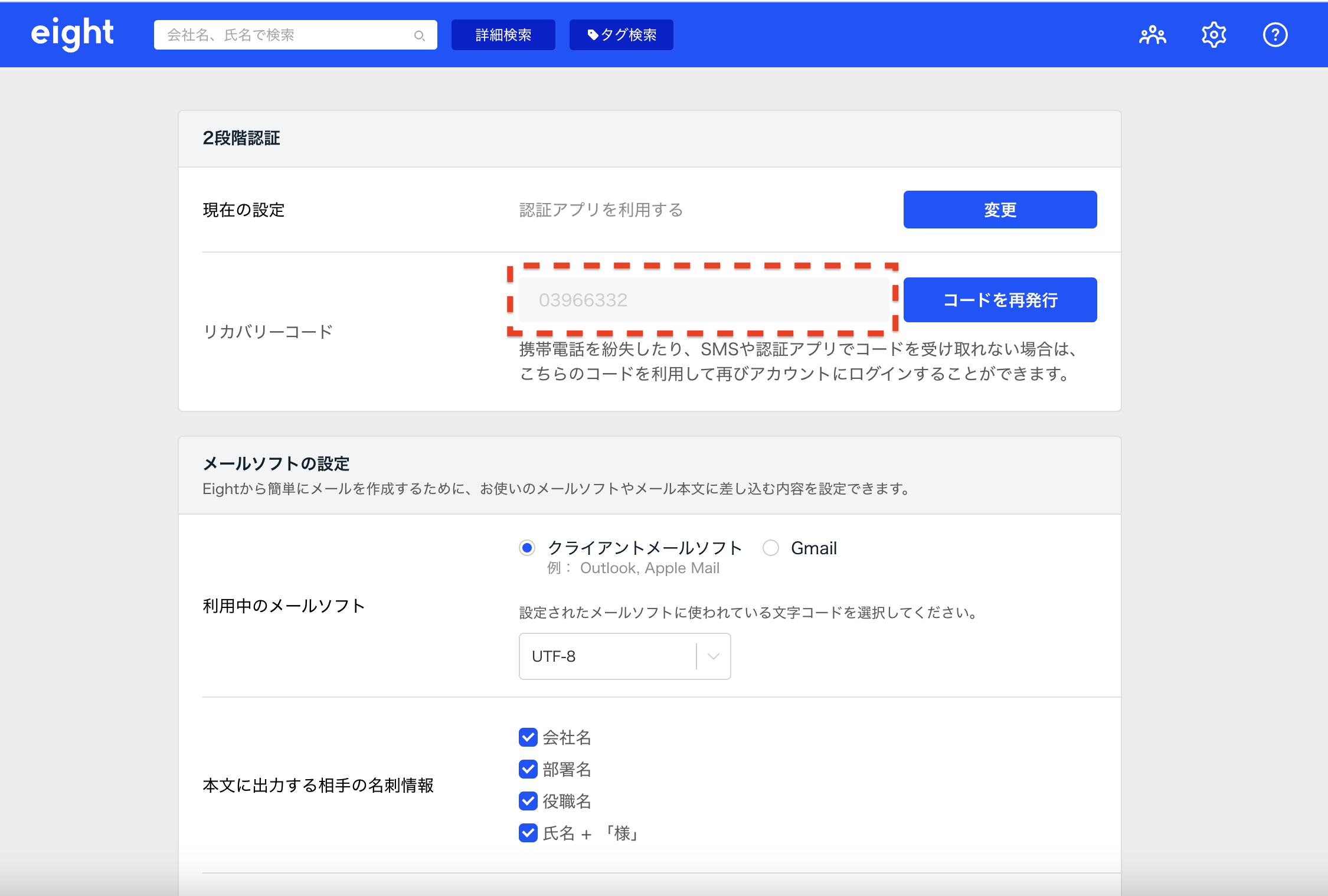This screenshot has width=1328, height=896.
Task: Open the UTF-8 encoding dropdown
Action: [608, 656]
